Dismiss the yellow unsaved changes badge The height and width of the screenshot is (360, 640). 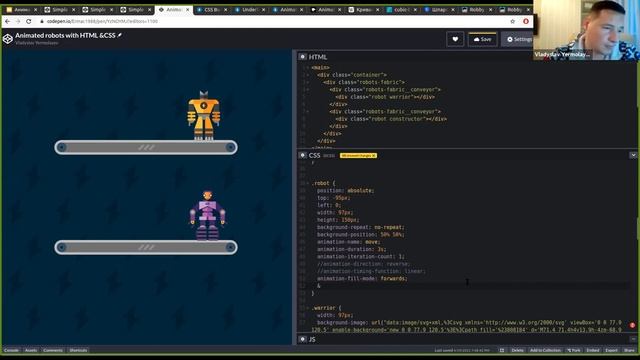click(373, 156)
